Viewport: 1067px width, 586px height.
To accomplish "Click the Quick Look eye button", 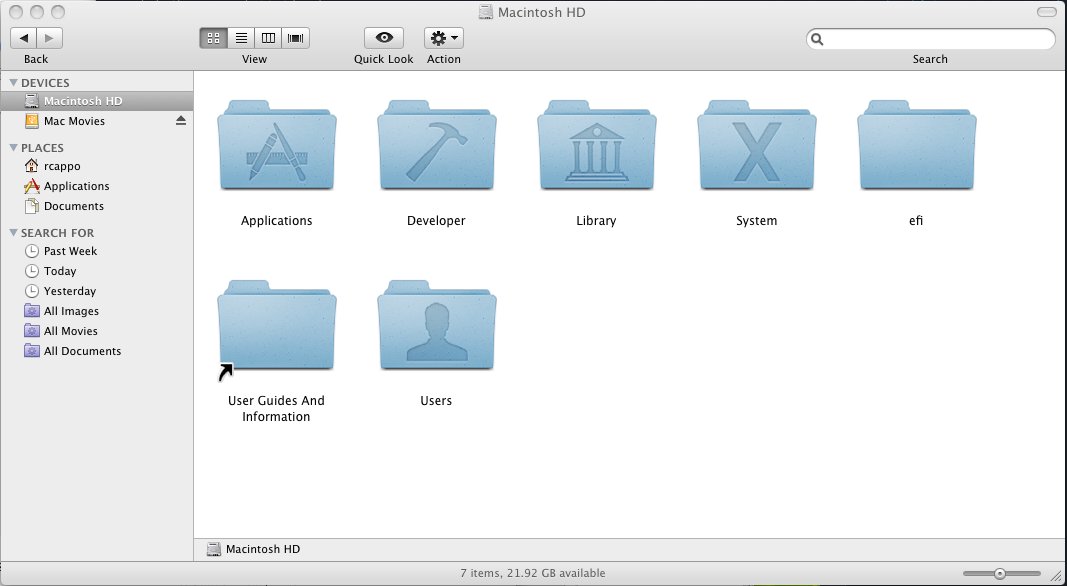I will point(384,38).
